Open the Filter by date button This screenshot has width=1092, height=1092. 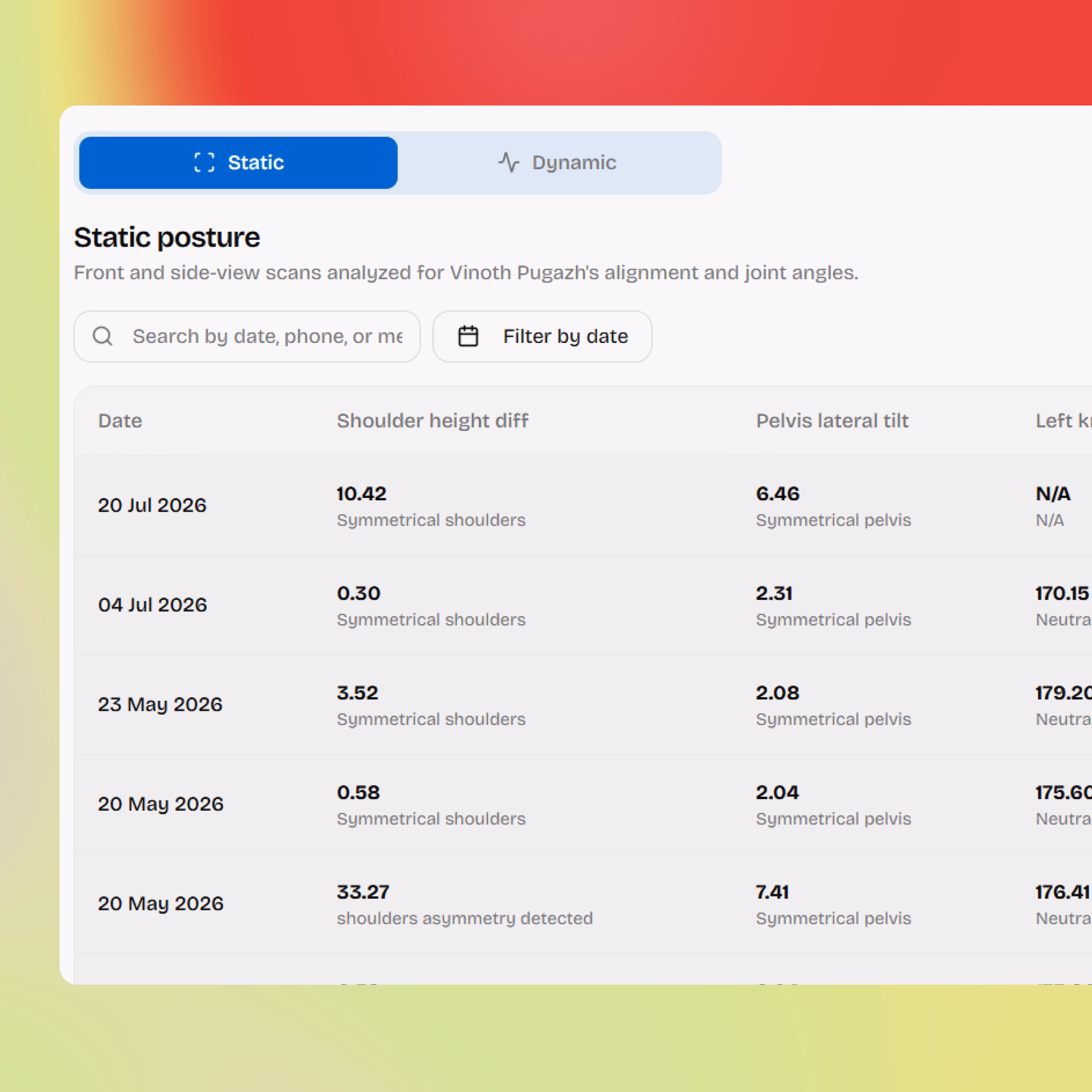542,336
